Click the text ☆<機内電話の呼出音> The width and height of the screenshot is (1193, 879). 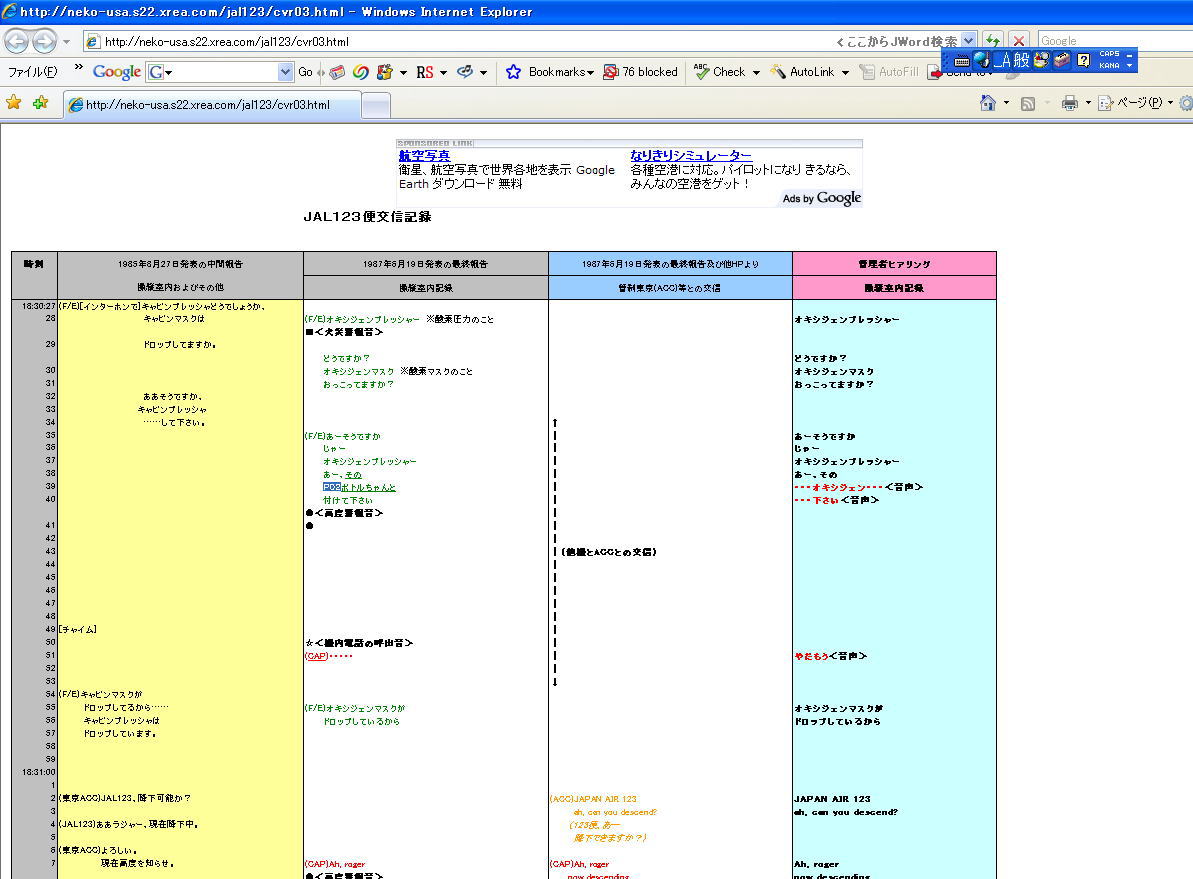pos(359,643)
